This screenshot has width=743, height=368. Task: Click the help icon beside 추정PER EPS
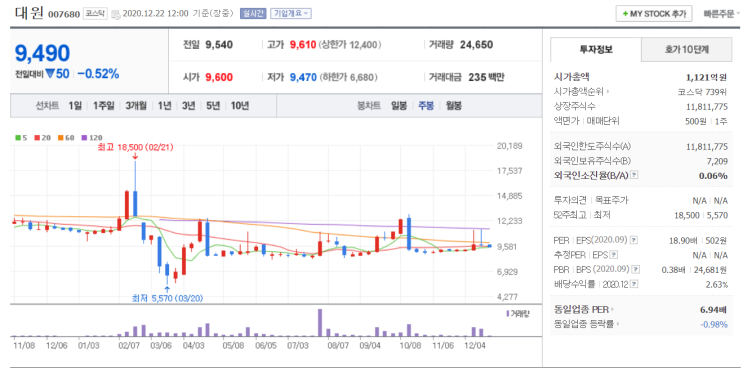point(615,255)
